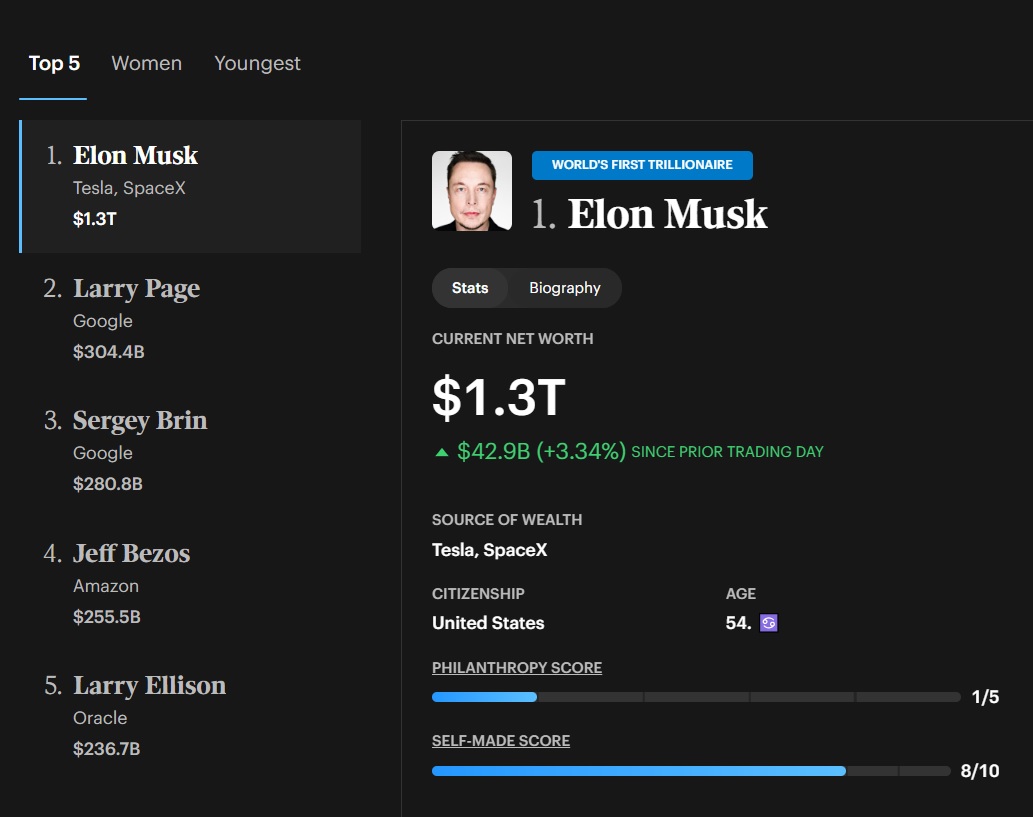Image resolution: width=1033 pixels, height=817 pixels.
Task: Click the $255.5B net worth figure
Action: tap(107, 617)
